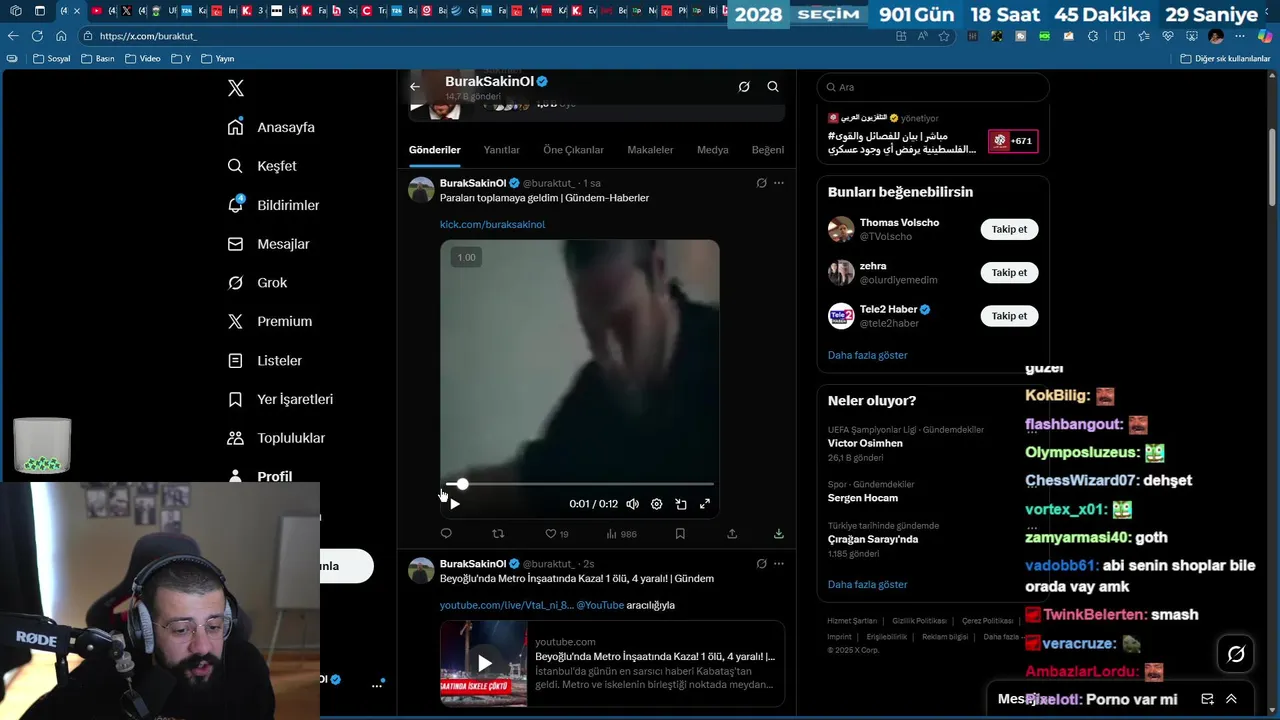The height and width of the screenshot is (720, 1280).
Task: Go to Anasayfa in the sidebar
Action: 271,127
